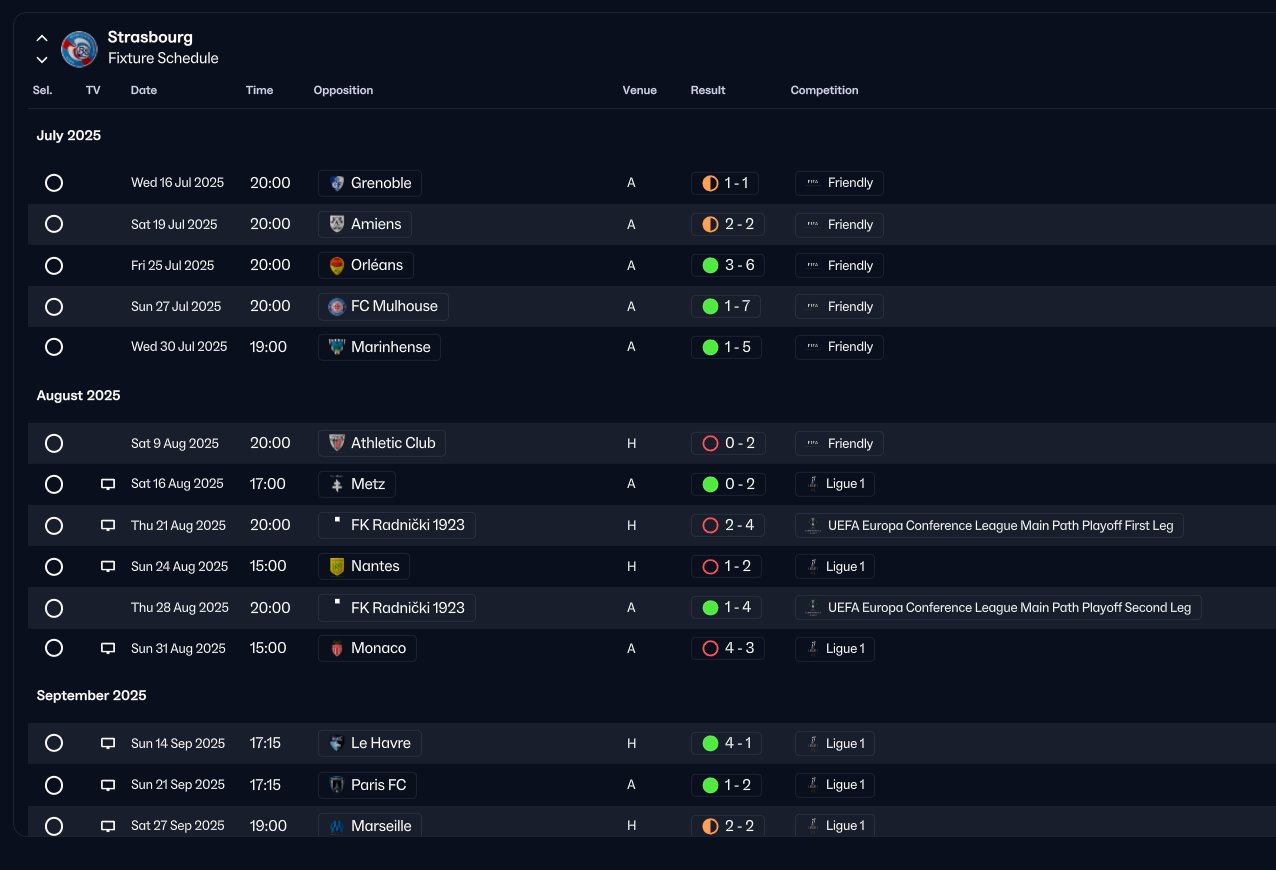Sort by the Date column header

tap(144, 90)
